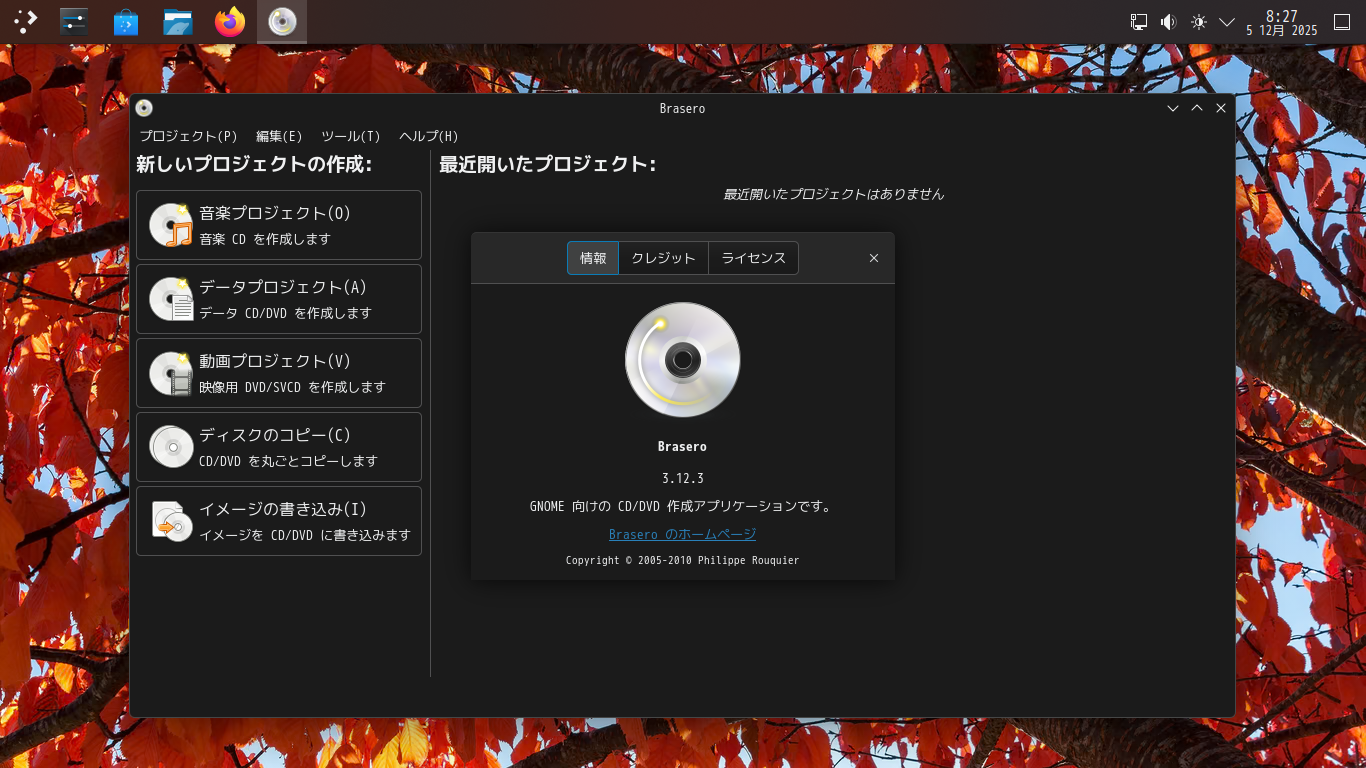Launch Firefox from the top panel
Image resolution: width=1366 pixels, height=768 pixels.
coord(230,21)
